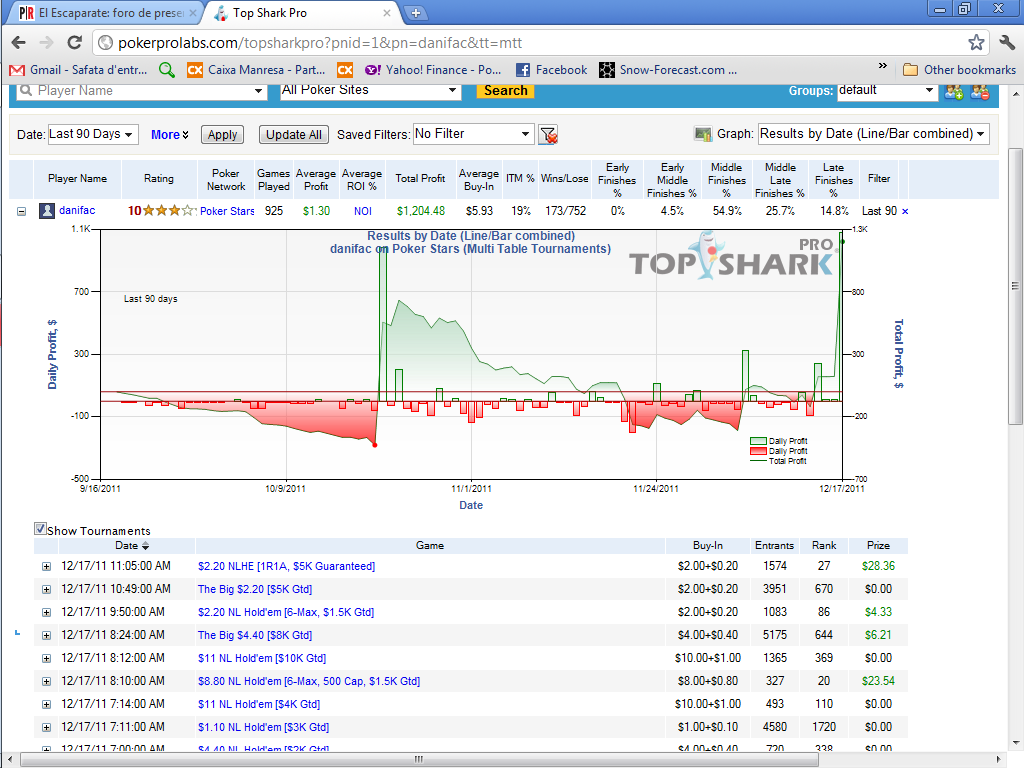Open the Gmail bookmark
This screenshot has width=1024, height=768.
point(78,70)
